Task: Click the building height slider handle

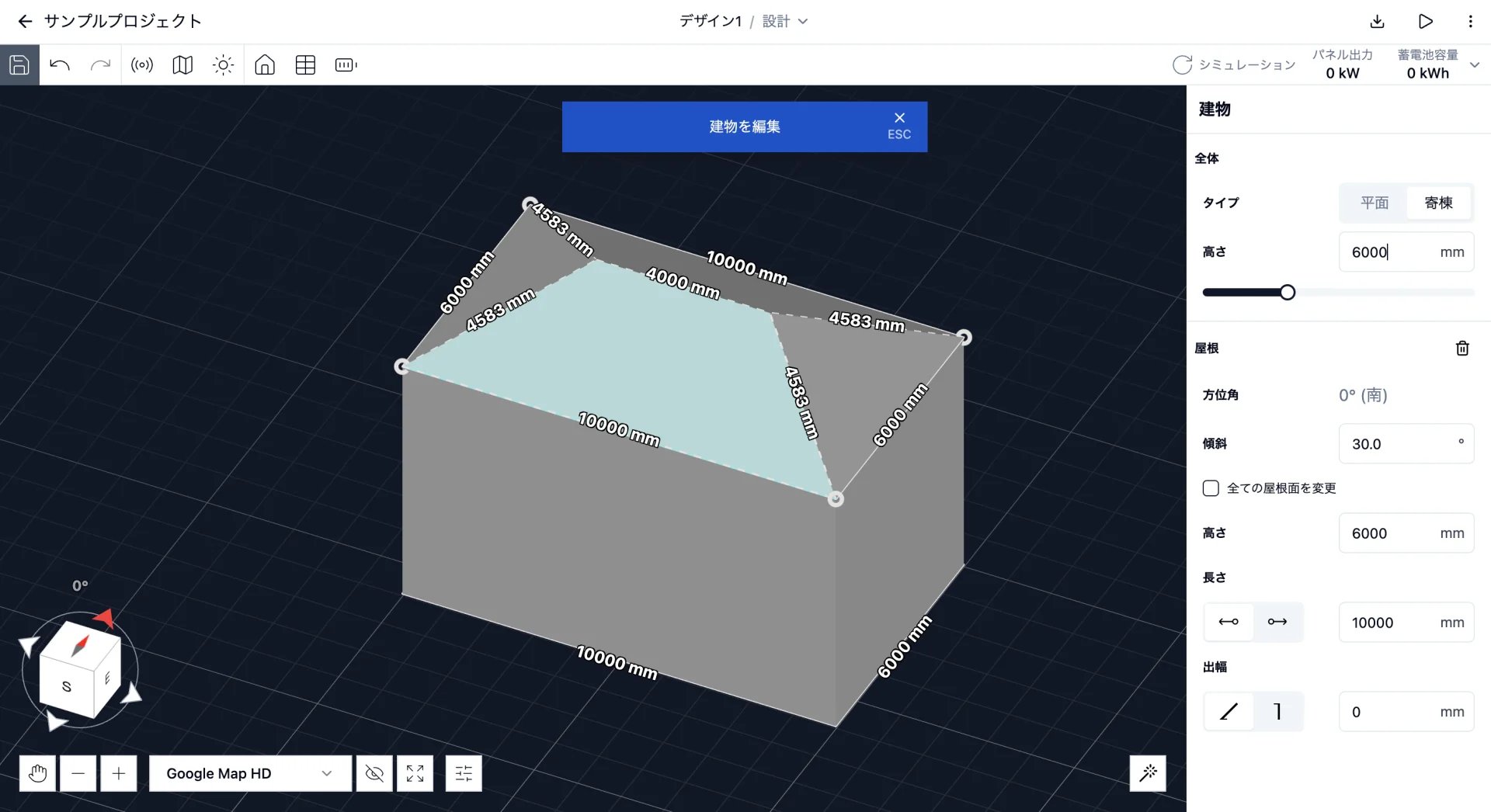Action: point(1288,293)
